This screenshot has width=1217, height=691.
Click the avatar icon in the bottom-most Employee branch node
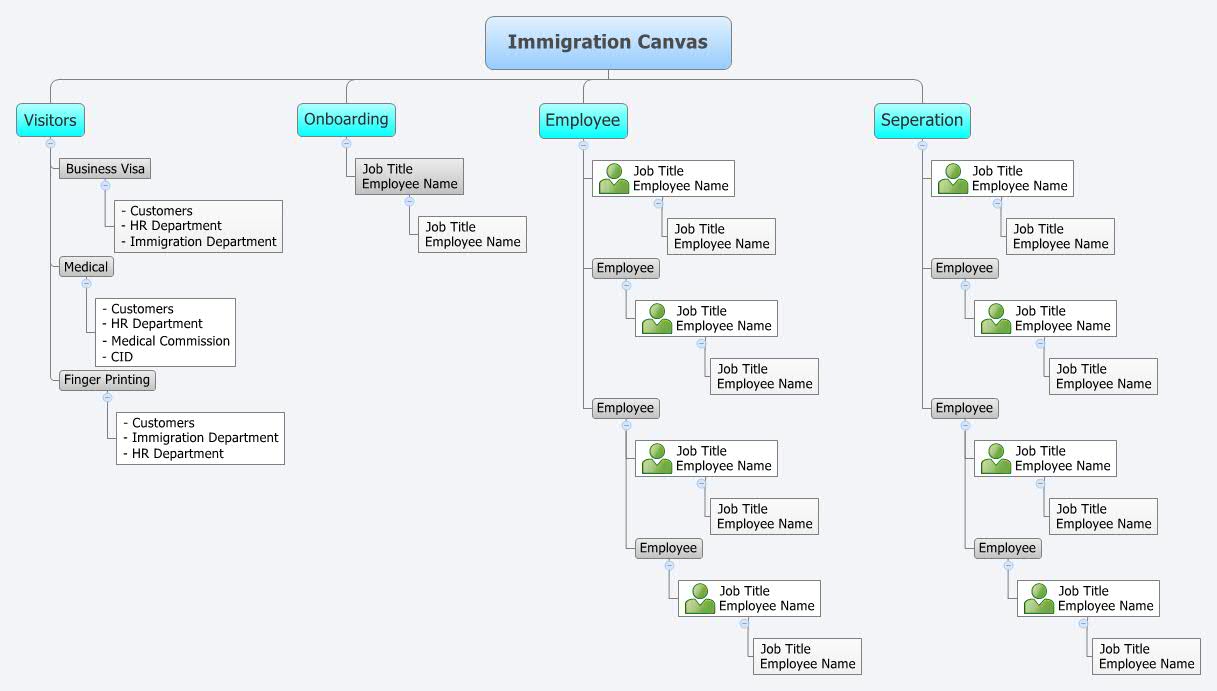point(698,597)
